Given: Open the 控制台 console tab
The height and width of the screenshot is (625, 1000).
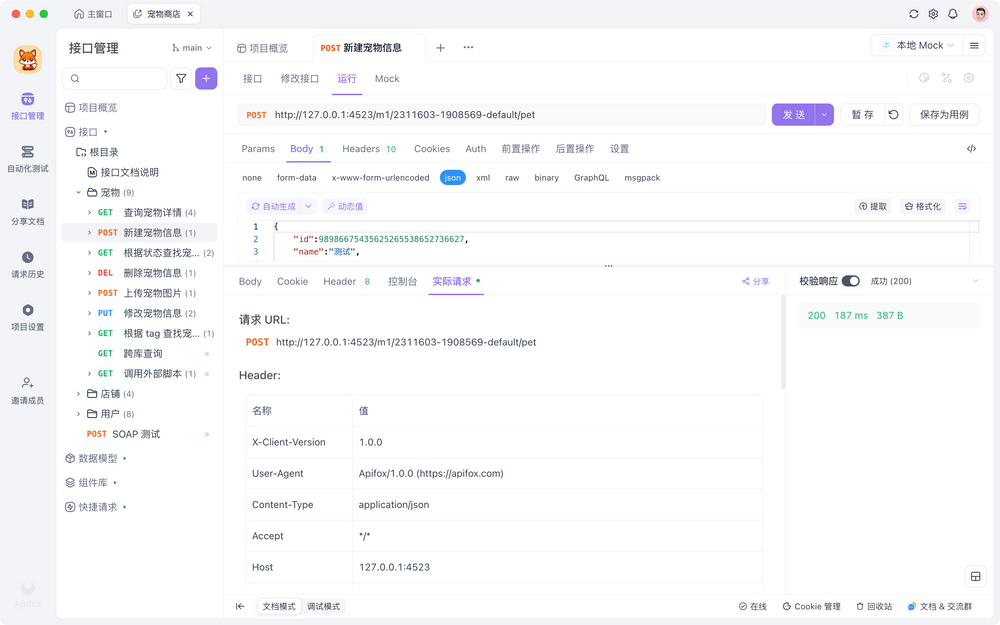Looking at the screenshot, I should pyautogui.click(x=403, y=281).
